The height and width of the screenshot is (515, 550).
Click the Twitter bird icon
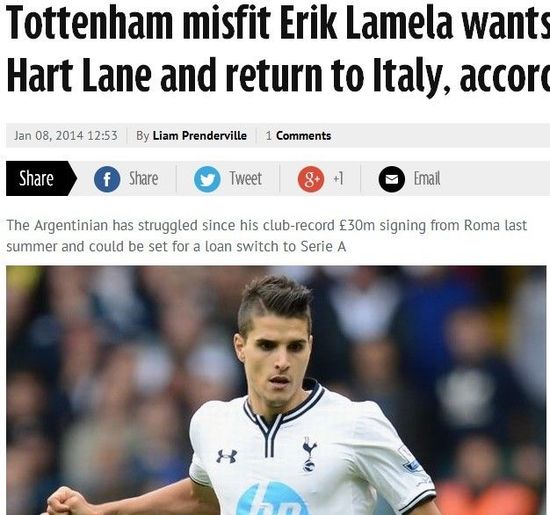click(207, 179)
